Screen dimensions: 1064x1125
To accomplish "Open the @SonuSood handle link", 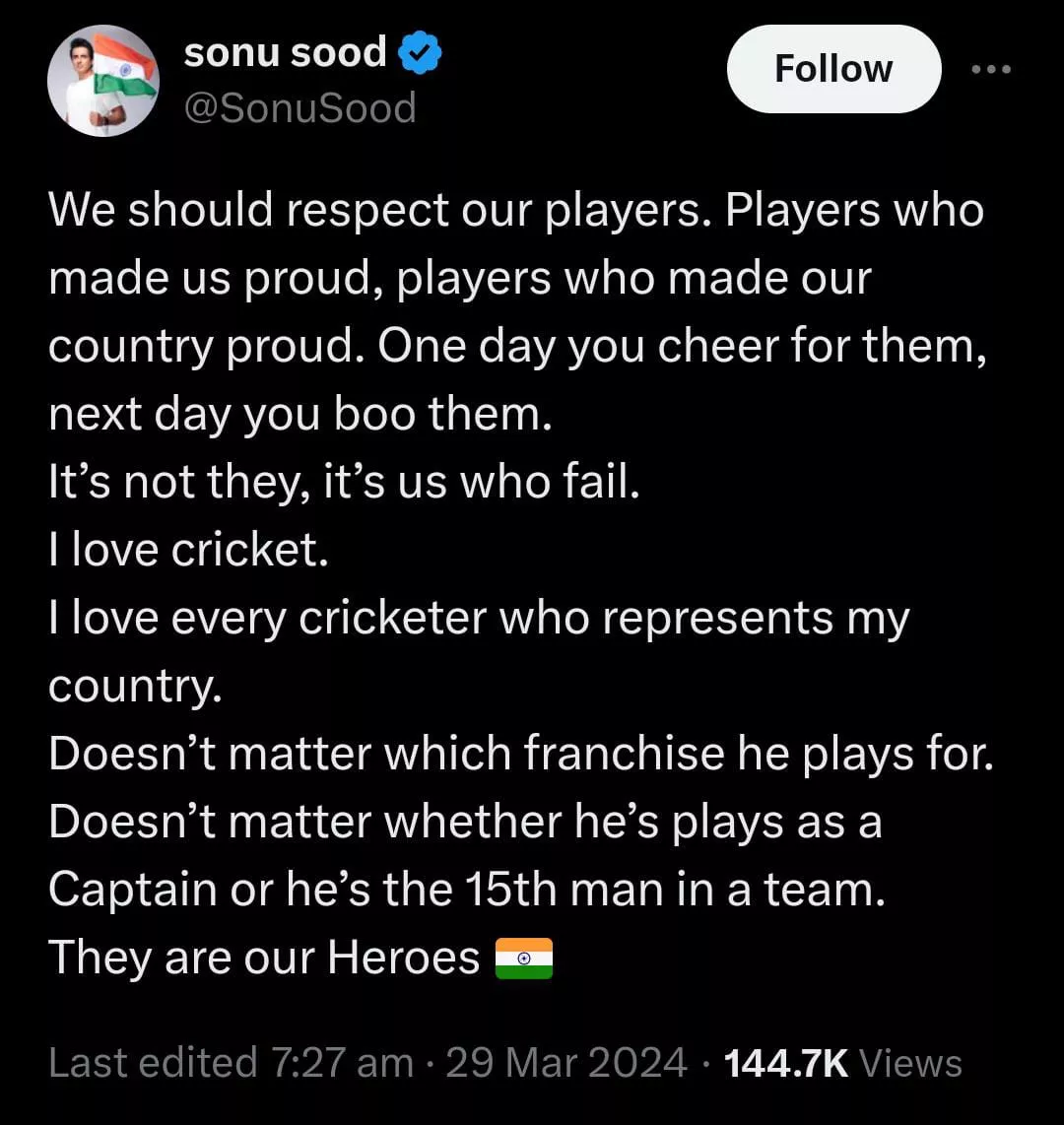I will coord(300,107).
